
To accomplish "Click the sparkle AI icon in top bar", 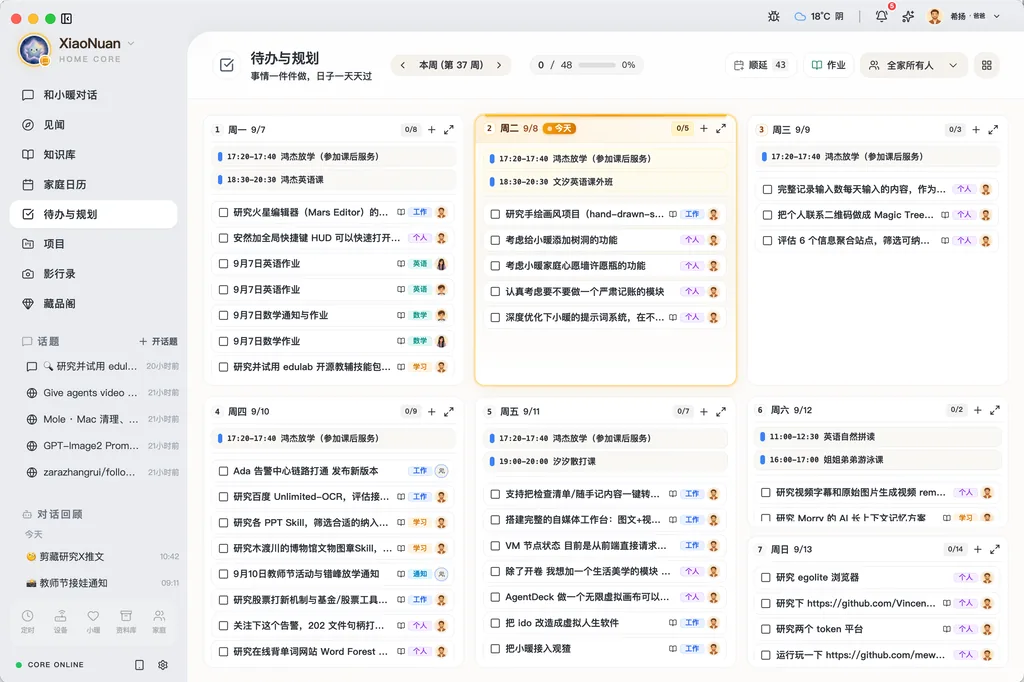I will pos(908,16).
